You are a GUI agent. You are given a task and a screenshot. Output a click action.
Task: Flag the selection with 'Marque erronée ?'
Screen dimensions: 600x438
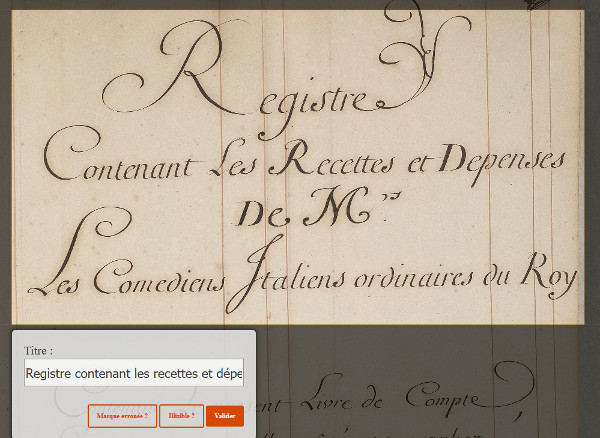coord(122,415)
